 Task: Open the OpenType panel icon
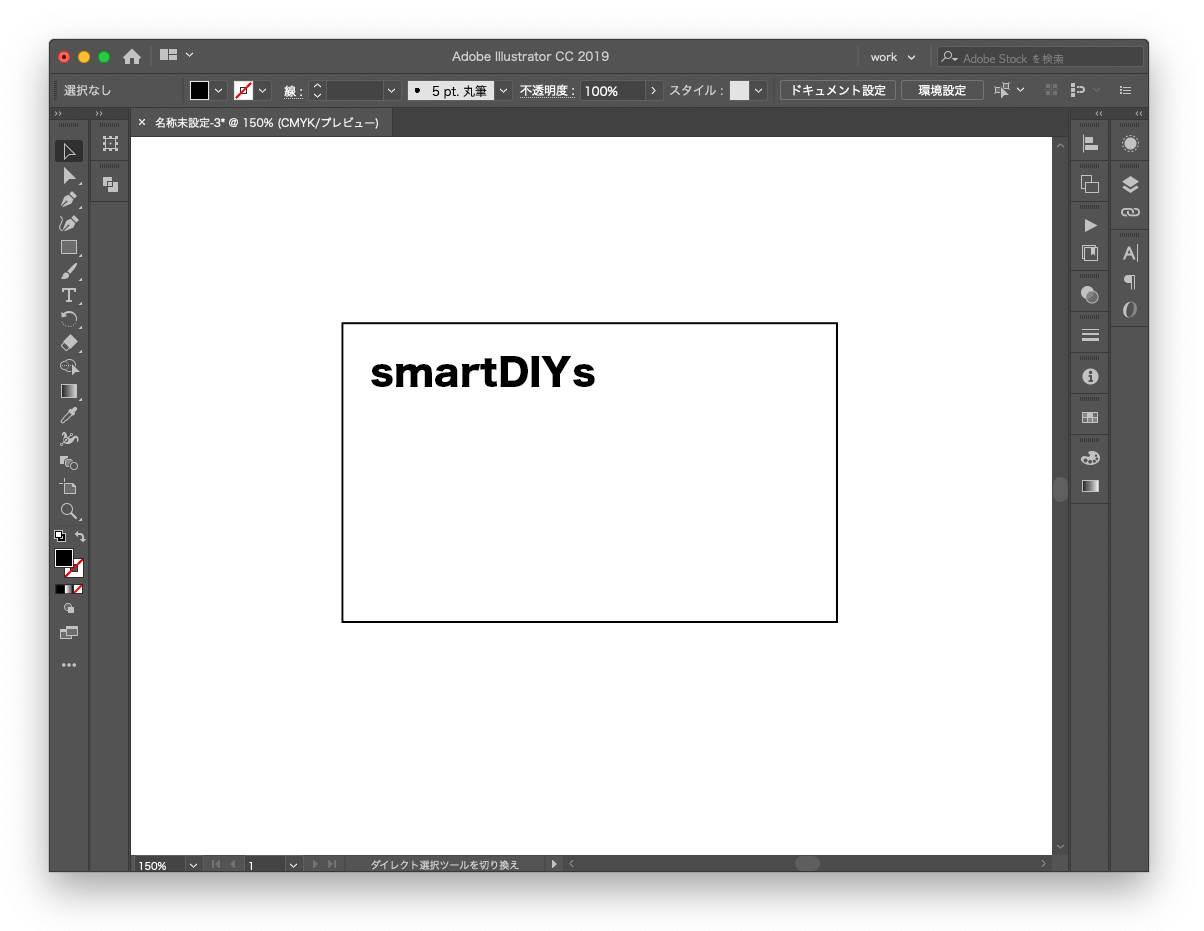tap(1130, 310)
